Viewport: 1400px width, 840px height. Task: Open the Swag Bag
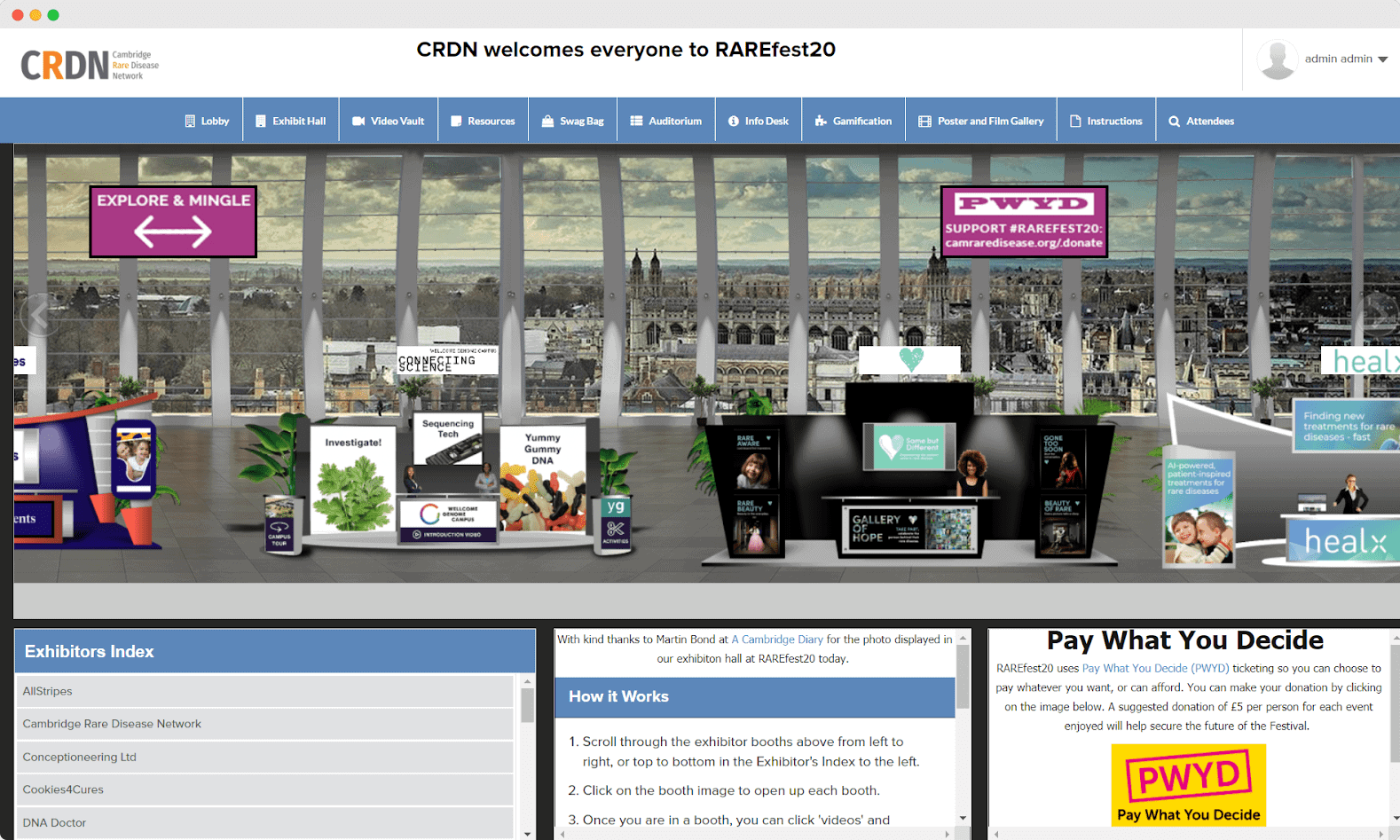point(573,121)
